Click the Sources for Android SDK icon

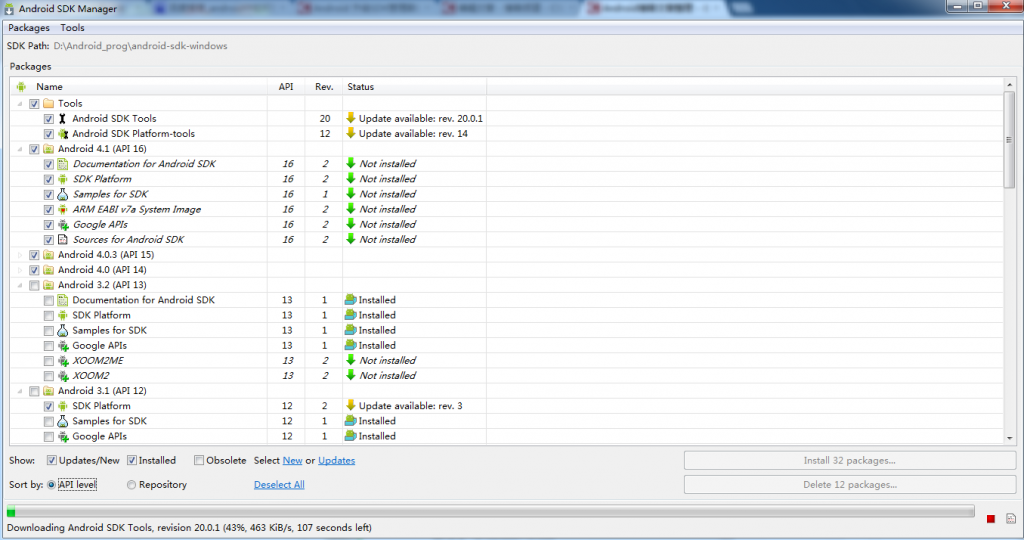[63, 240]
